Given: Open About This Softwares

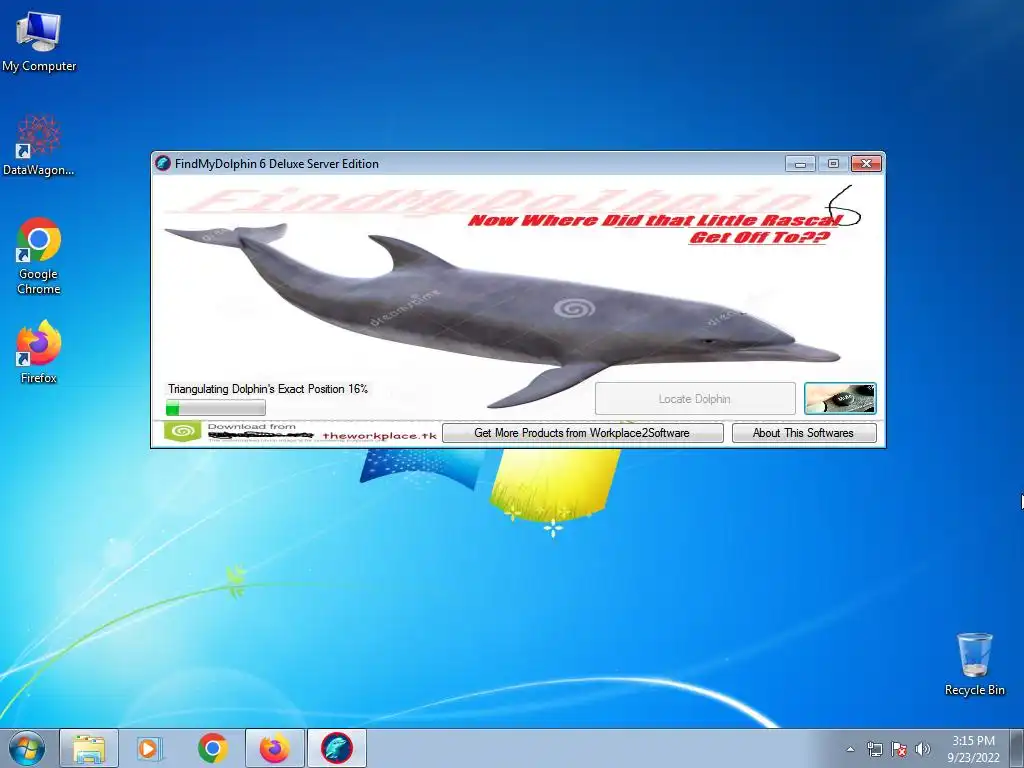Looking at the screenshot, I should tap(804, 433).
